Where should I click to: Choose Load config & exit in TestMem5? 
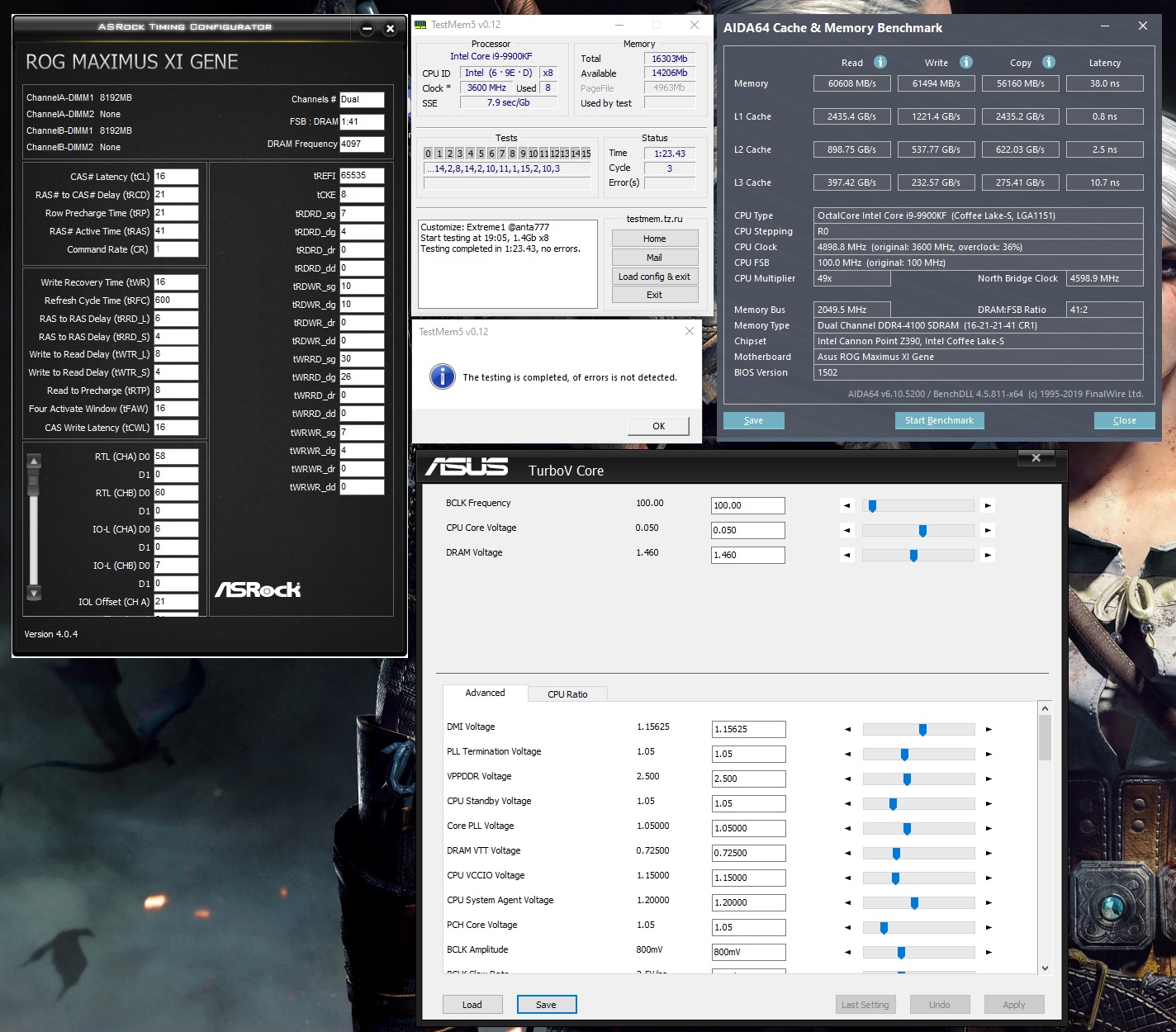click(655, 277)
